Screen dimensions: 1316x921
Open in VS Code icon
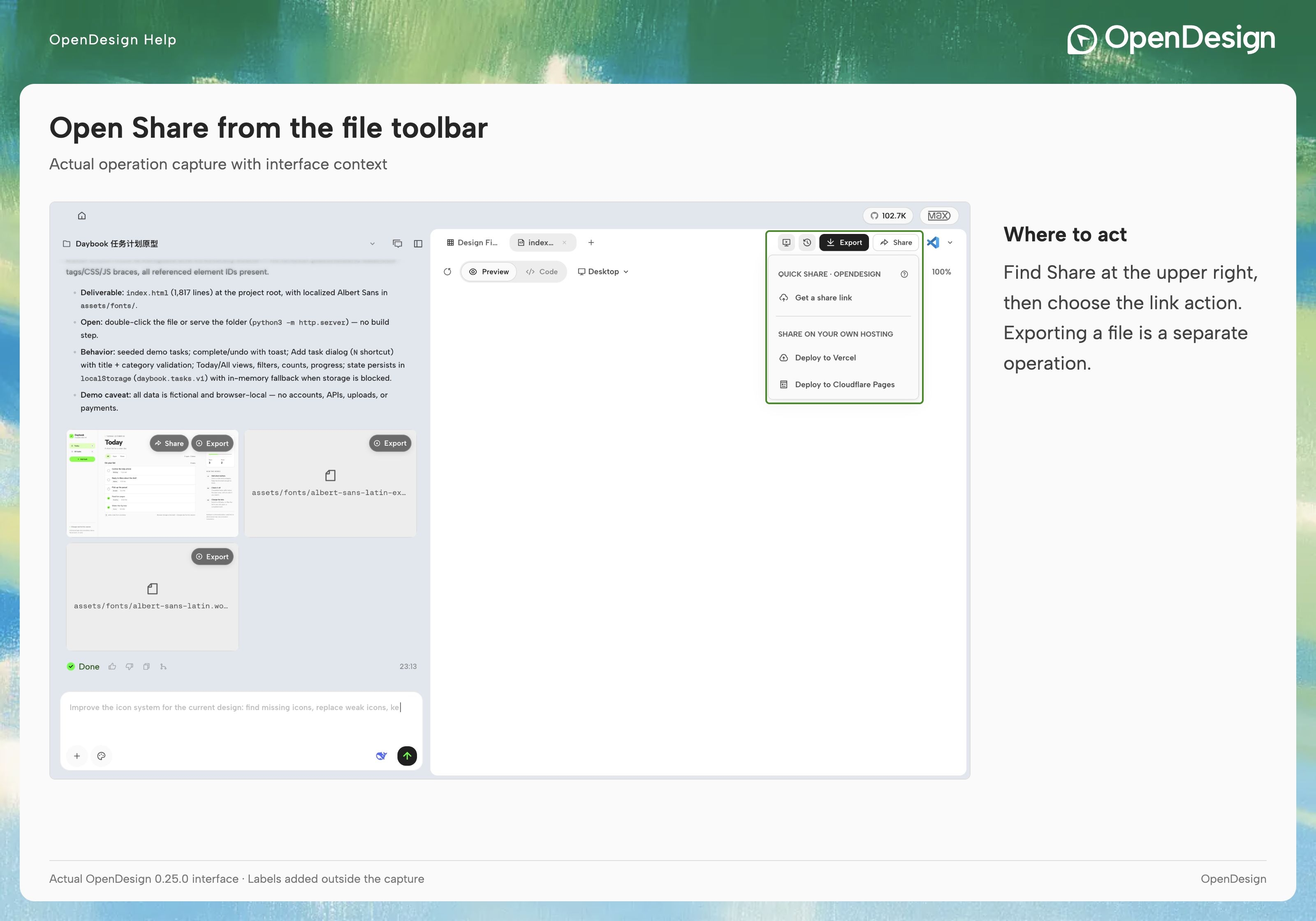pos(933,243)
